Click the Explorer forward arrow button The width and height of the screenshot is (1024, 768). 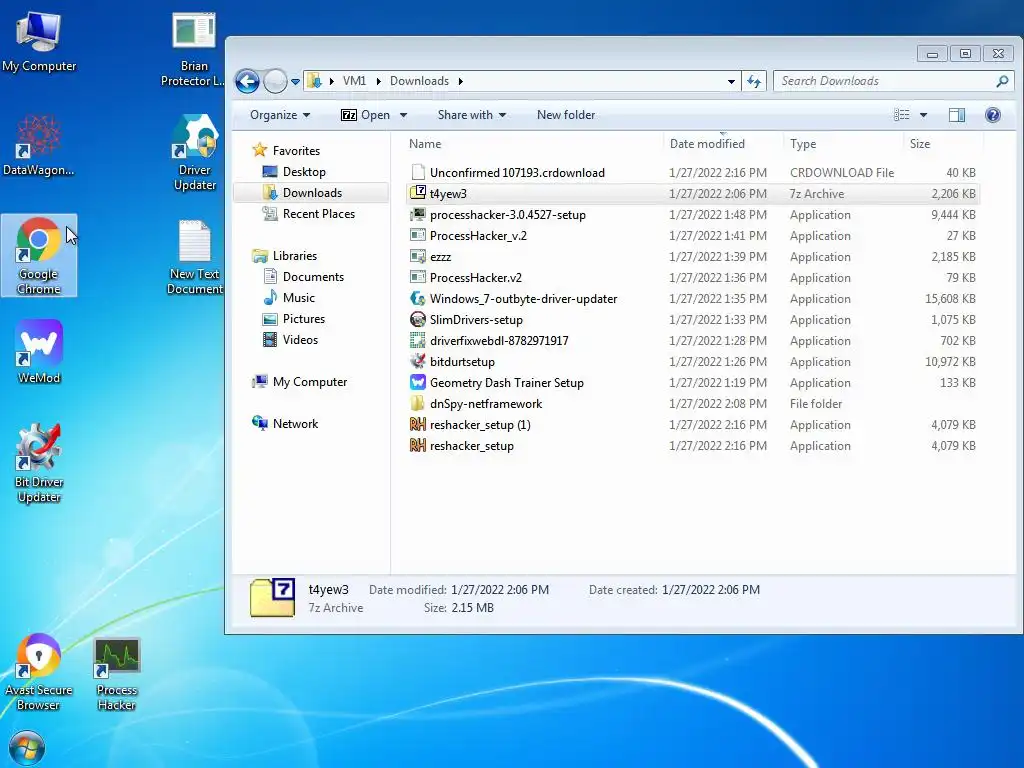pyautogui.click(x=275, y=81)
